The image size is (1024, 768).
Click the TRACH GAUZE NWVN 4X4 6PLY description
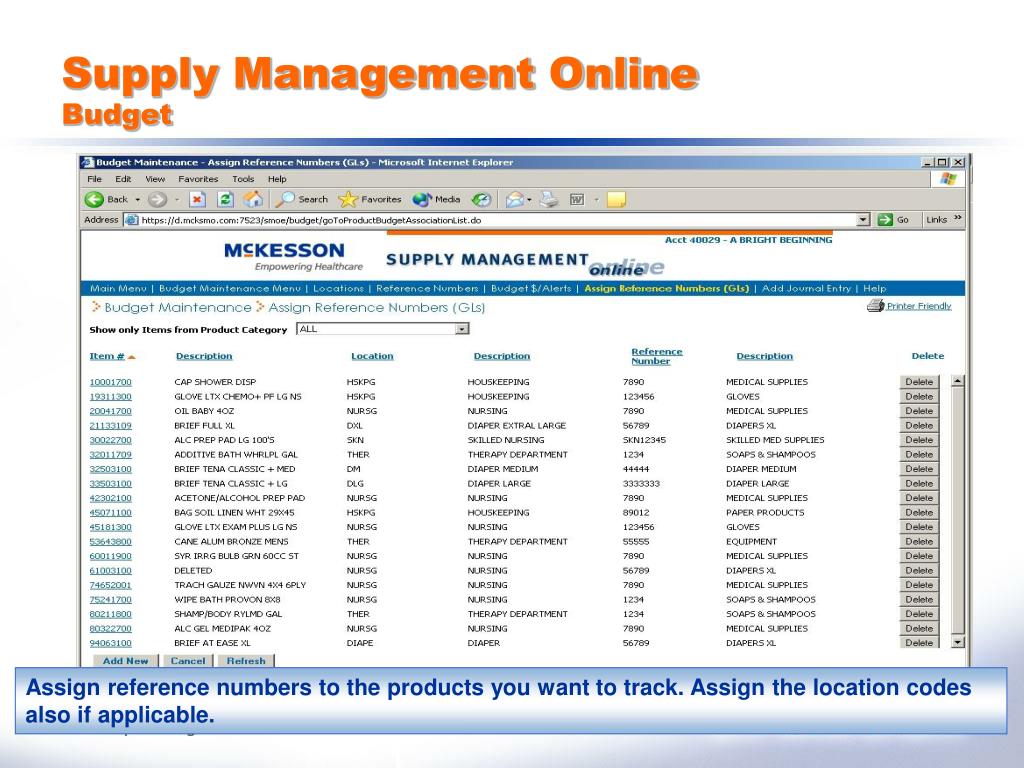[240, 585]
